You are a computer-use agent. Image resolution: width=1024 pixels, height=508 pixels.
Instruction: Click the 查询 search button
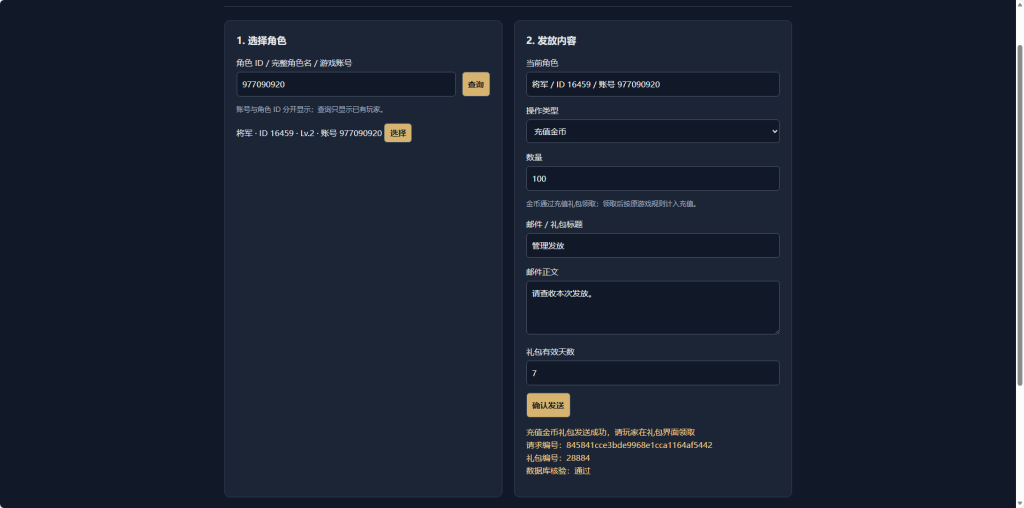pos(476,84)
